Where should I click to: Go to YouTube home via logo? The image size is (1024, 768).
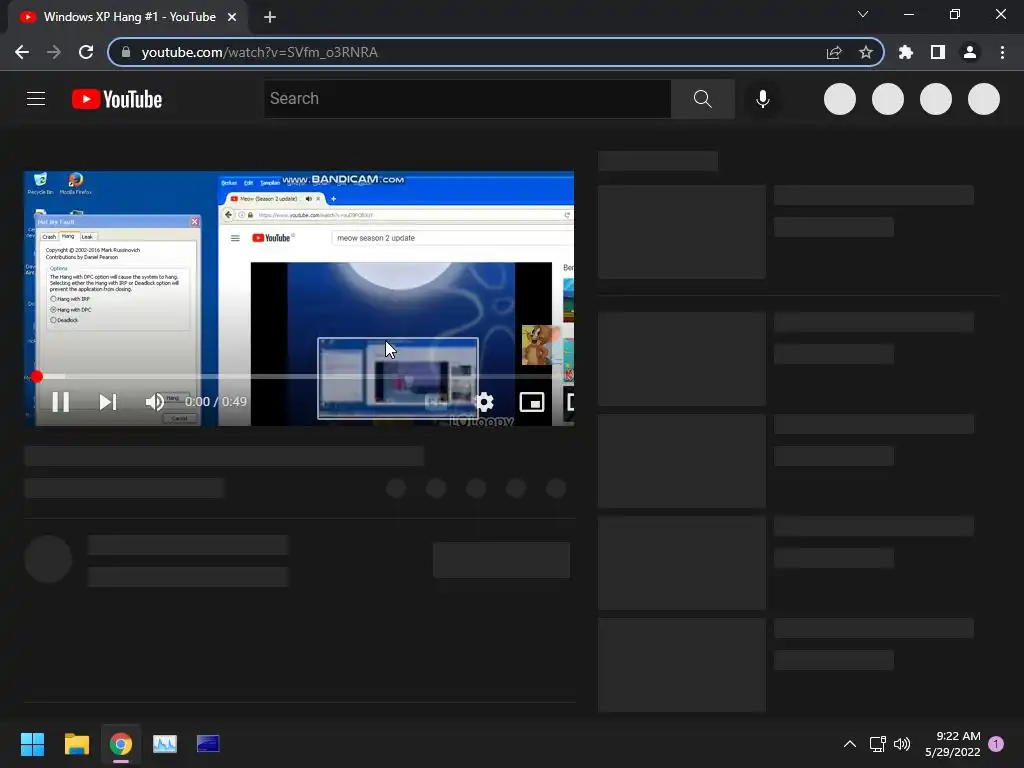pos(117,99)
